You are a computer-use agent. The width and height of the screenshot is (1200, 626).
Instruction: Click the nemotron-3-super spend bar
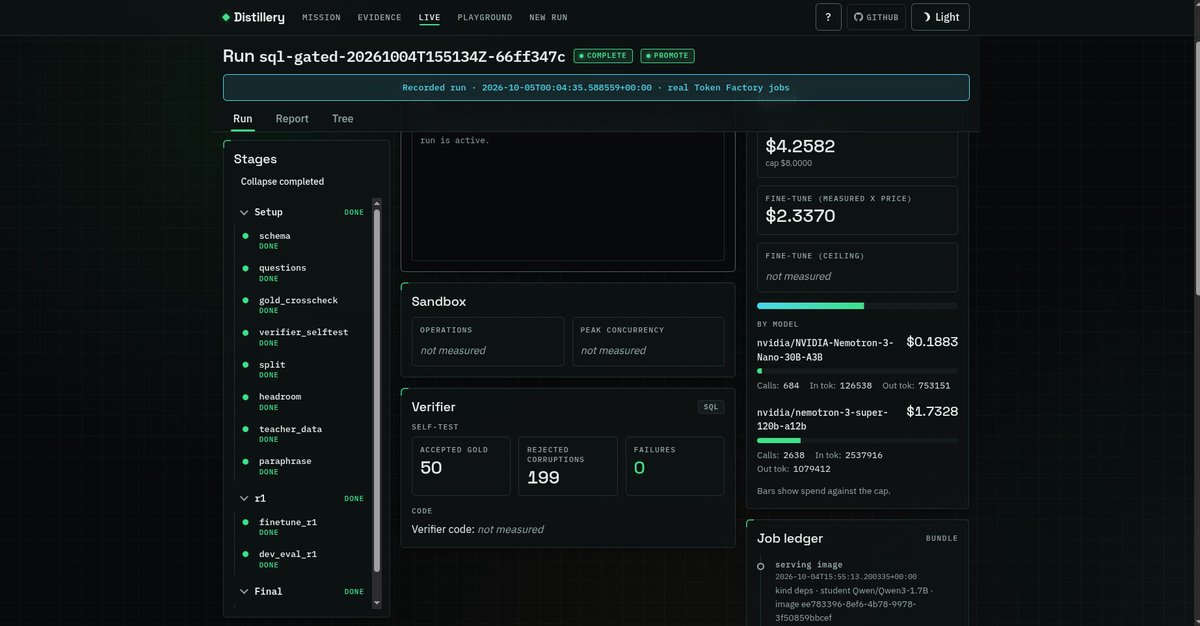coord(857,440)
